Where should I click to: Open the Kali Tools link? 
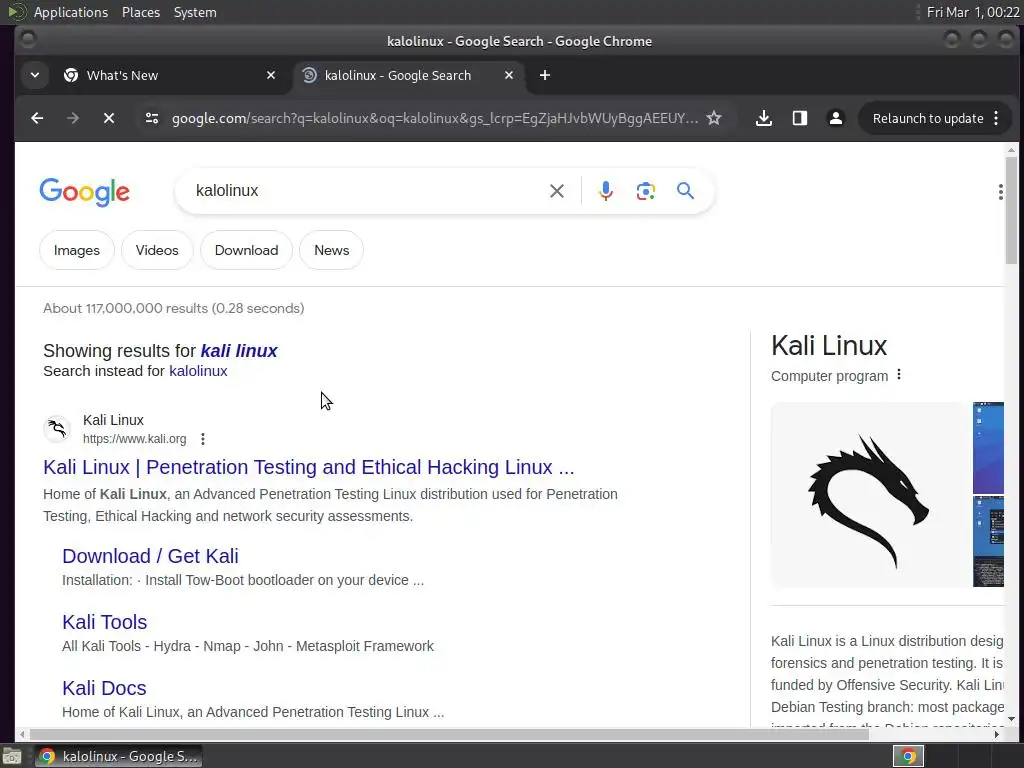click(x=104, y=622)
